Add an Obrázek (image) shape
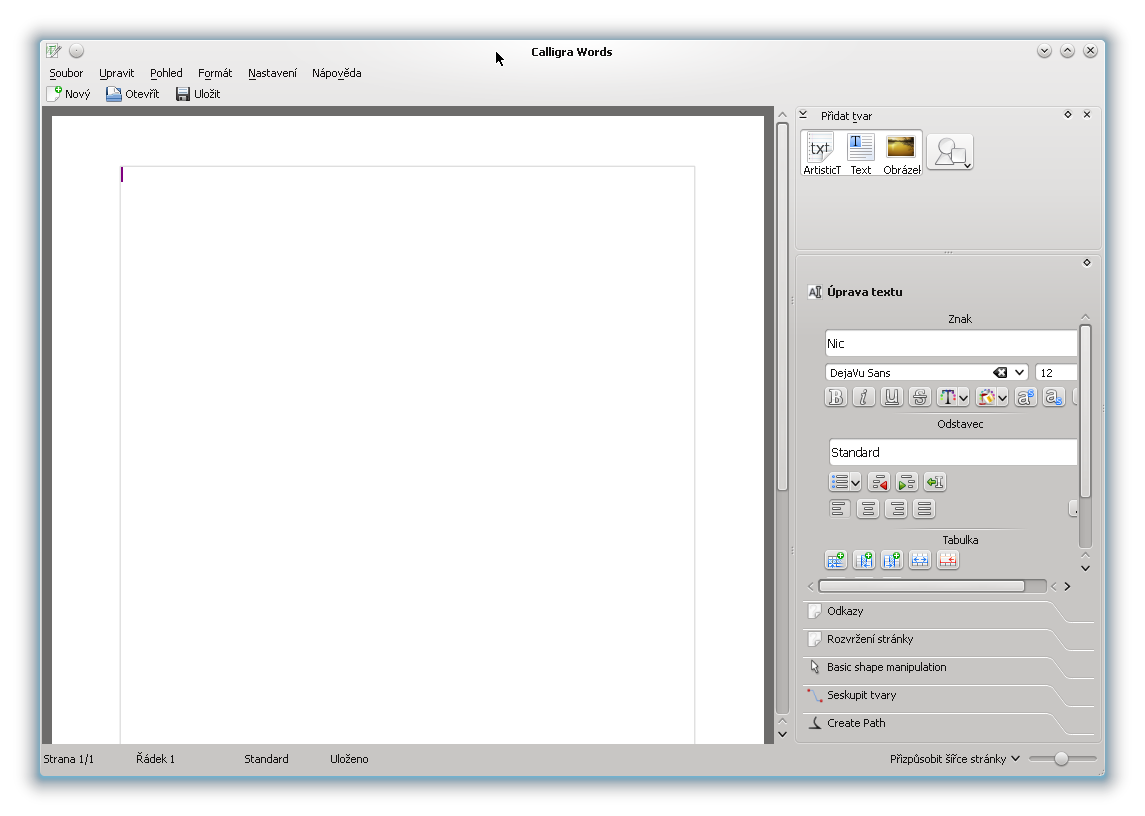 click(901, 153)
